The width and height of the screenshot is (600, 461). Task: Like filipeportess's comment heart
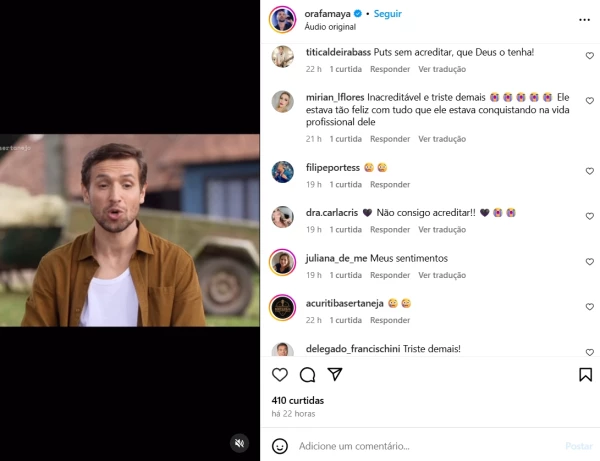590,171
